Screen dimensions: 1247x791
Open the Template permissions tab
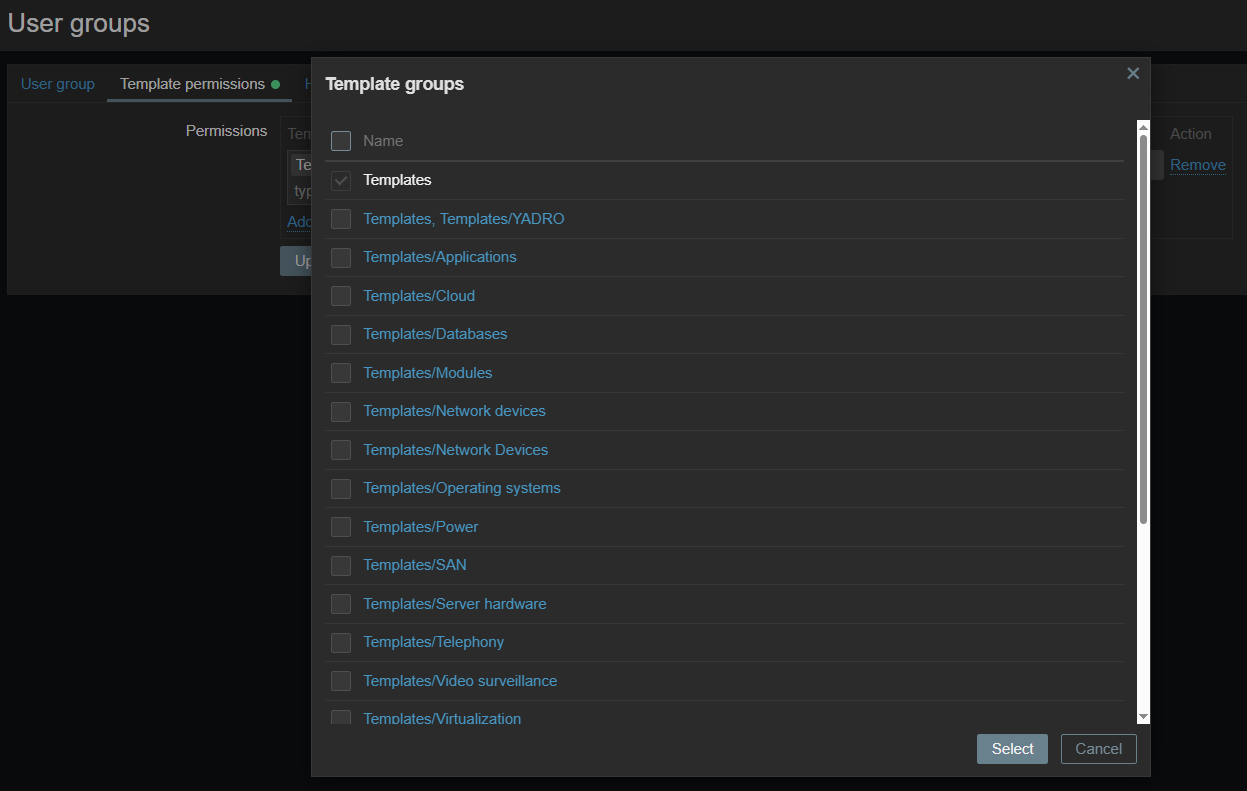[x=192, y=84]
